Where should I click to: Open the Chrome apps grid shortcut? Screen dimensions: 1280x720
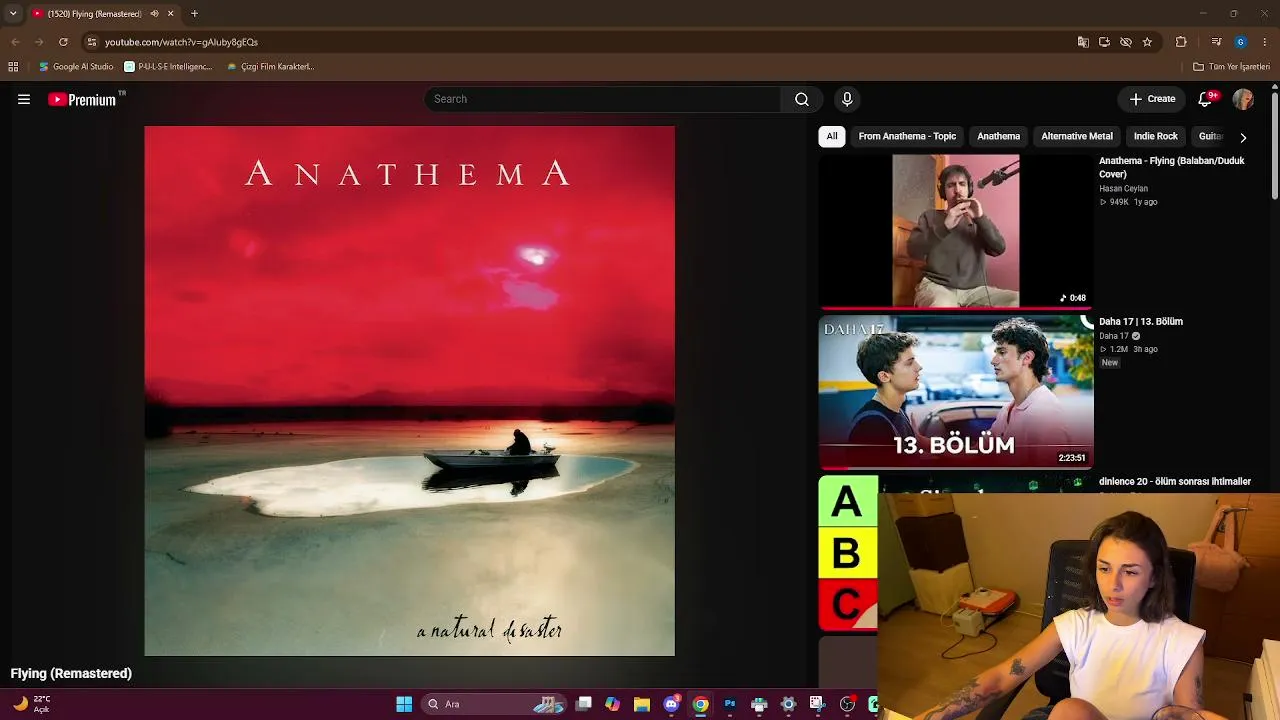(x=13, y=67)
